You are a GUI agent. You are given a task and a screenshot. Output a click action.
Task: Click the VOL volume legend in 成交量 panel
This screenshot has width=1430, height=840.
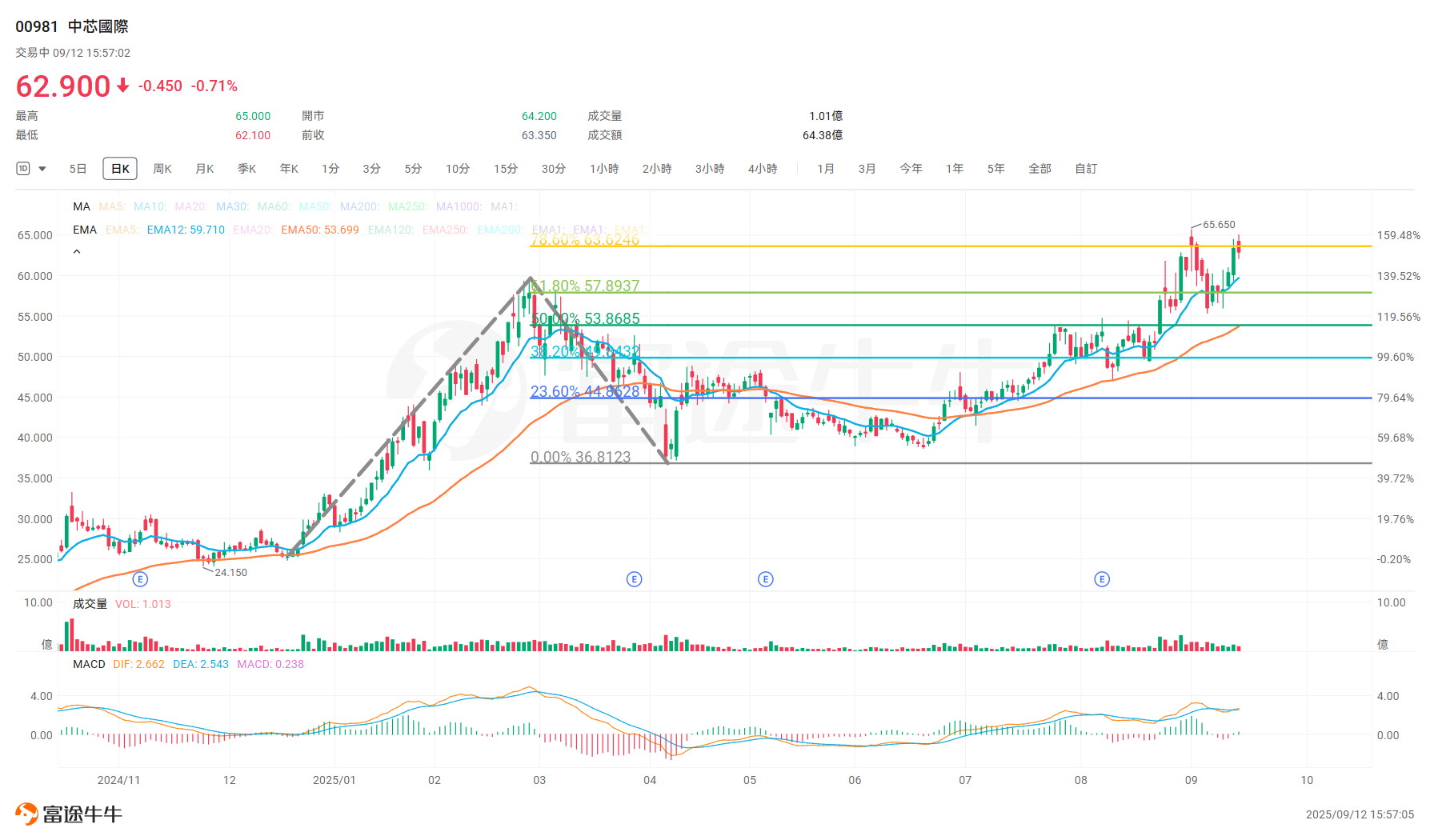pos(142,604)
